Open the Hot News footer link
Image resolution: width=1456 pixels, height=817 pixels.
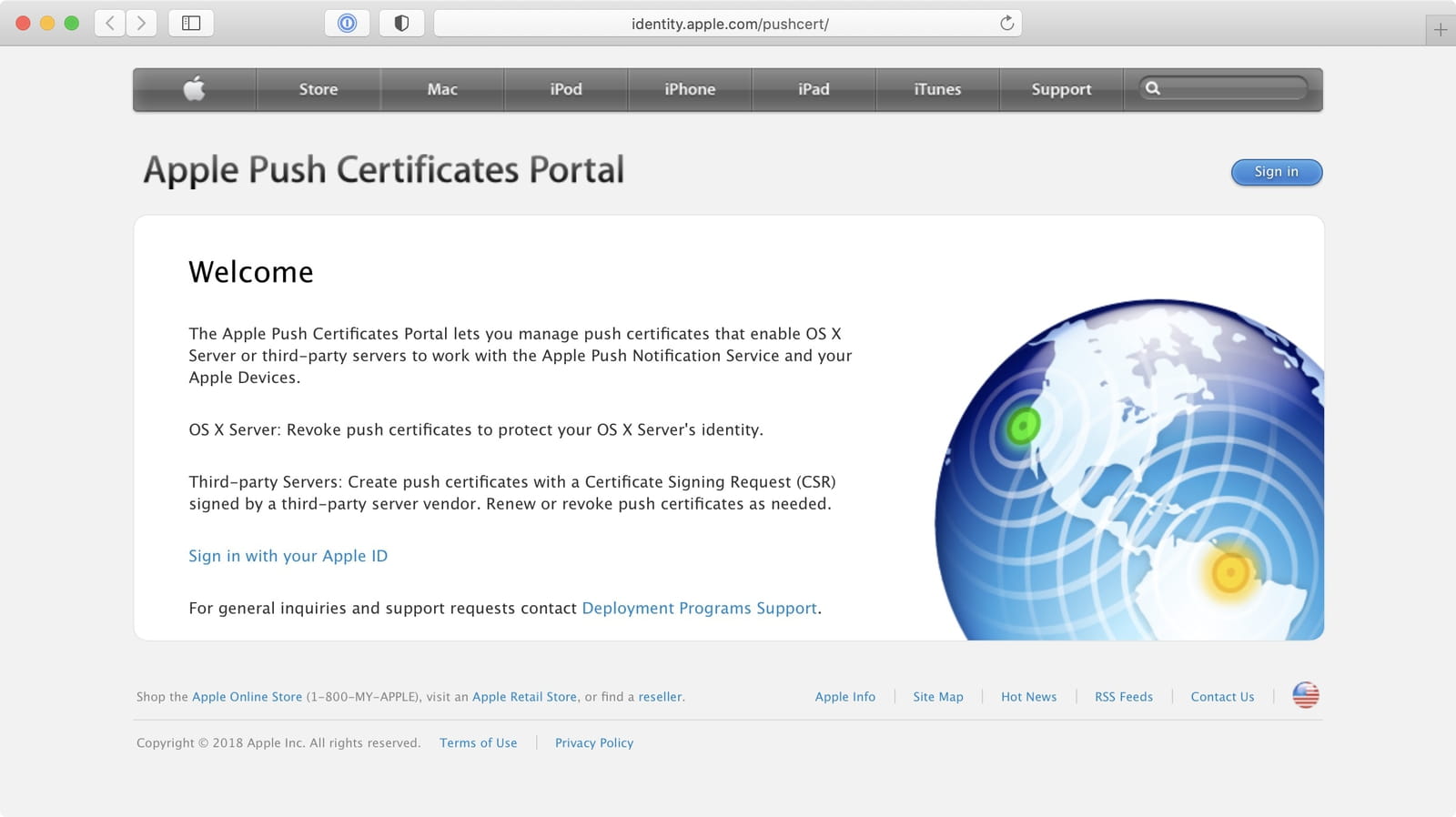(x=1029, y=697)
